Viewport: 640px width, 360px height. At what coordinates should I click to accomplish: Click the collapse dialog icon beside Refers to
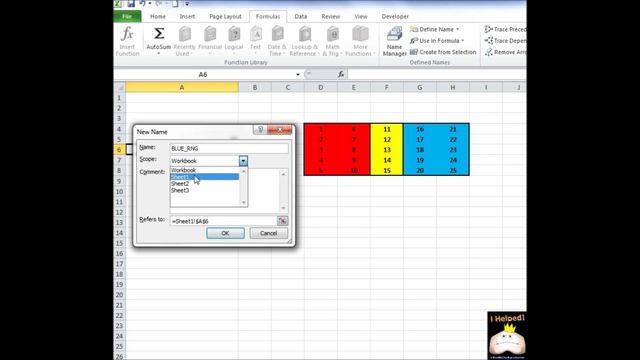click(282, 221)
